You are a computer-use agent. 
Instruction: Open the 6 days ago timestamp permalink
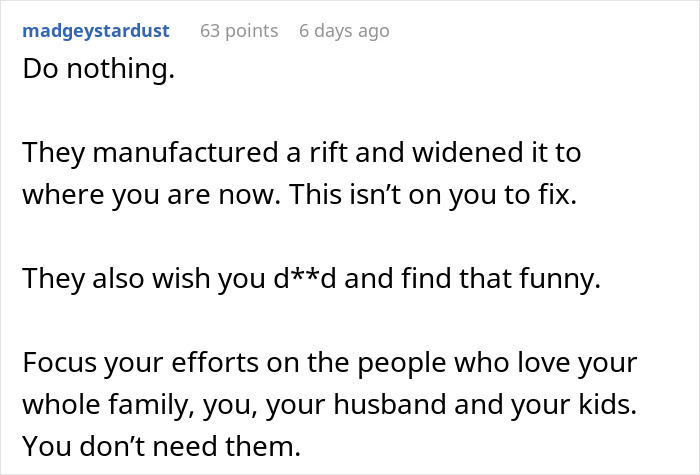tap(344, 31)
